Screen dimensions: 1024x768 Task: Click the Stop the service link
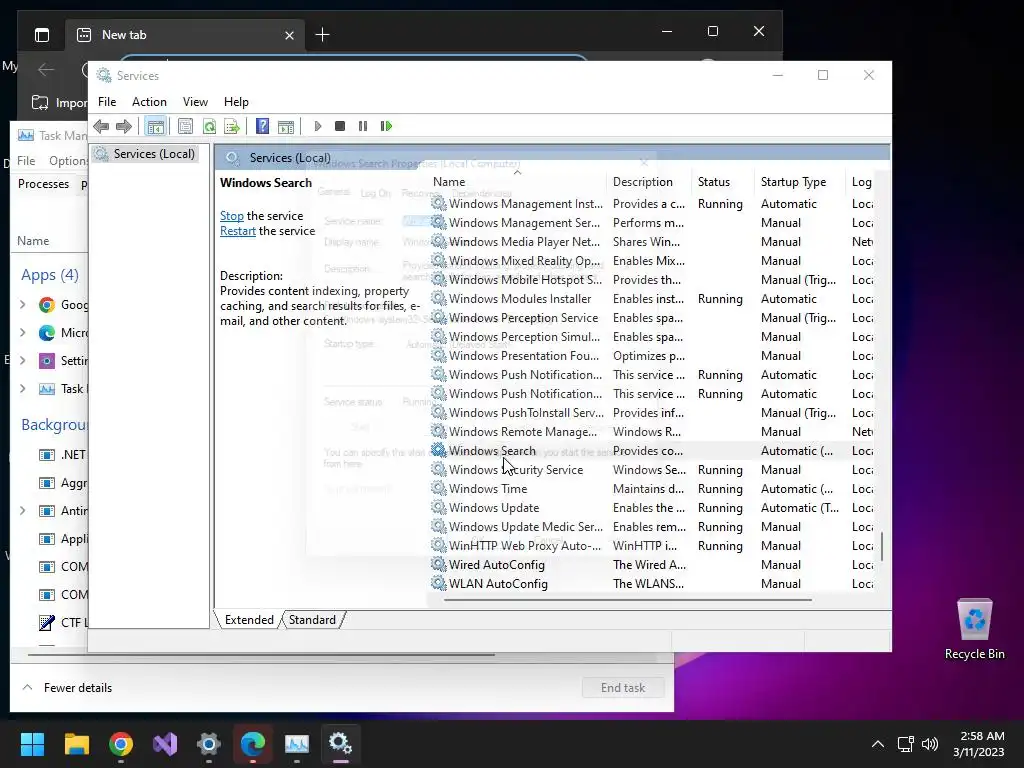[x=232, y=216]
